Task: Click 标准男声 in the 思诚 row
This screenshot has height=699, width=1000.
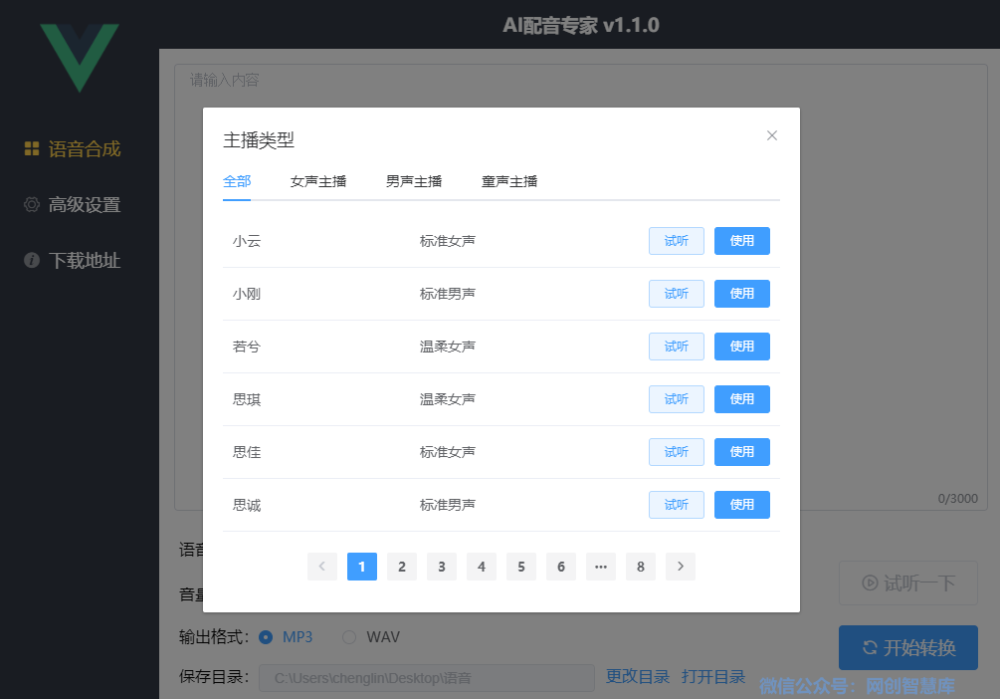Action: [448, 505]
